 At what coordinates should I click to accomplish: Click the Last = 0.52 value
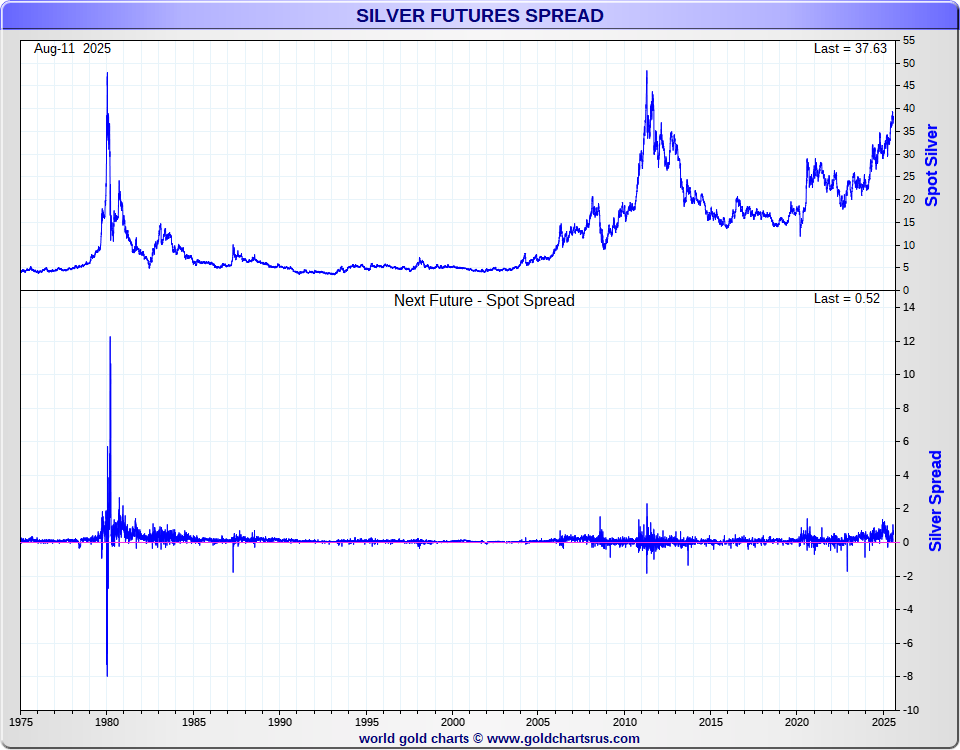pos(847,299)
